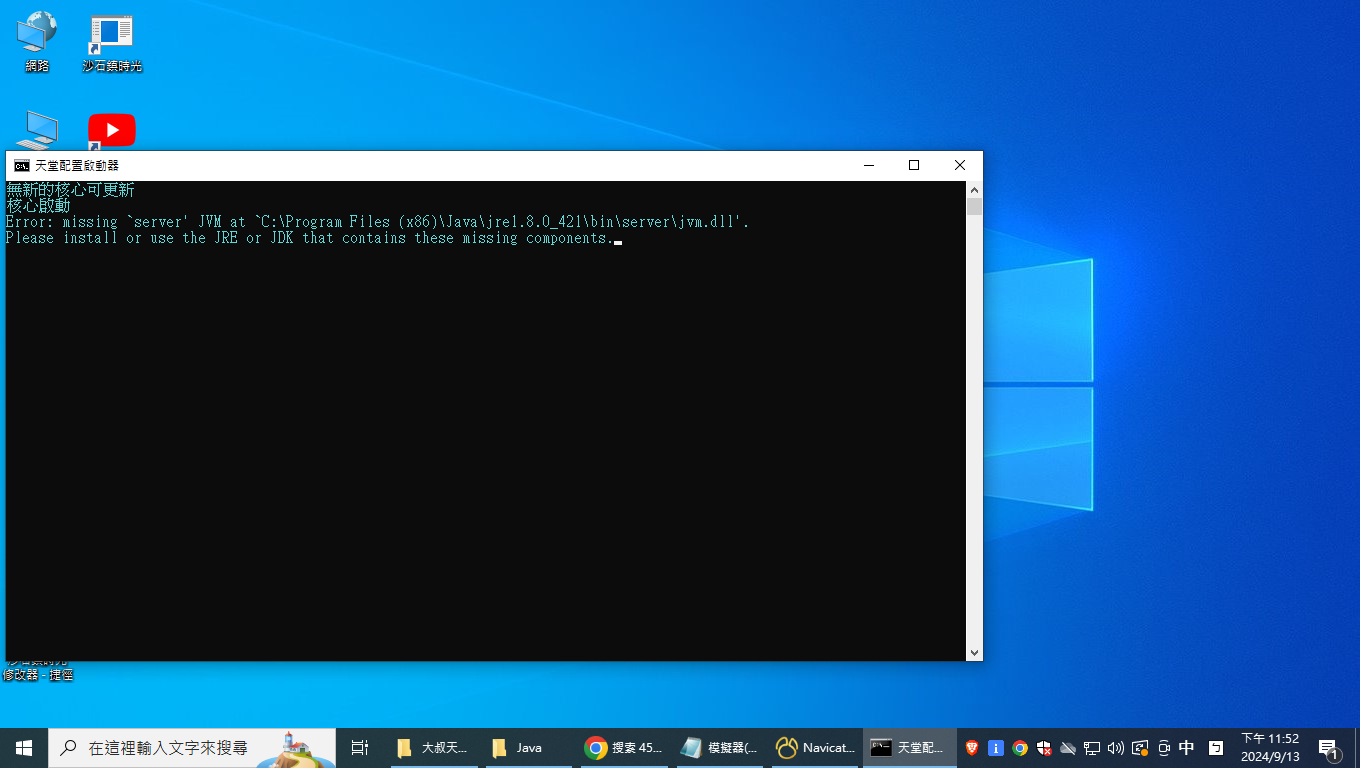Switch to the Chrome 搜索 taskbar item
This screenshot has width=1360, height=768.
coord(623,748)
